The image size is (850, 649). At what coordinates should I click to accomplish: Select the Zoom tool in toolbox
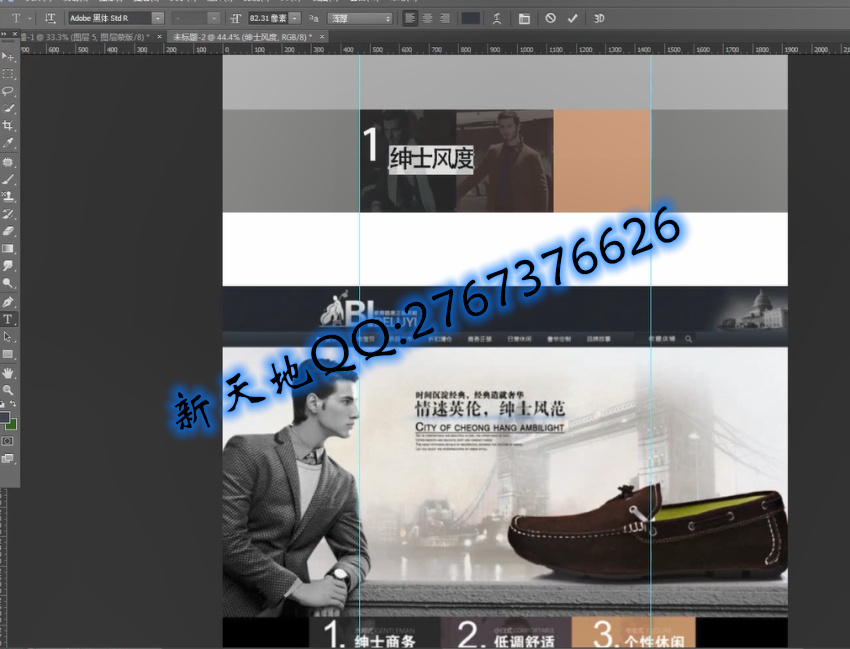[x=8, y=389]
